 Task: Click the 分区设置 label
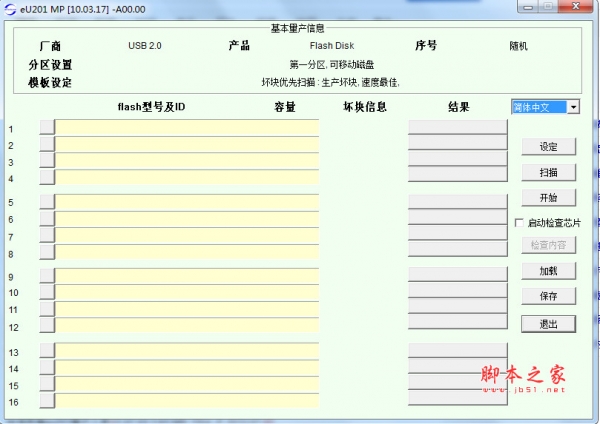(x=50, y=65)
